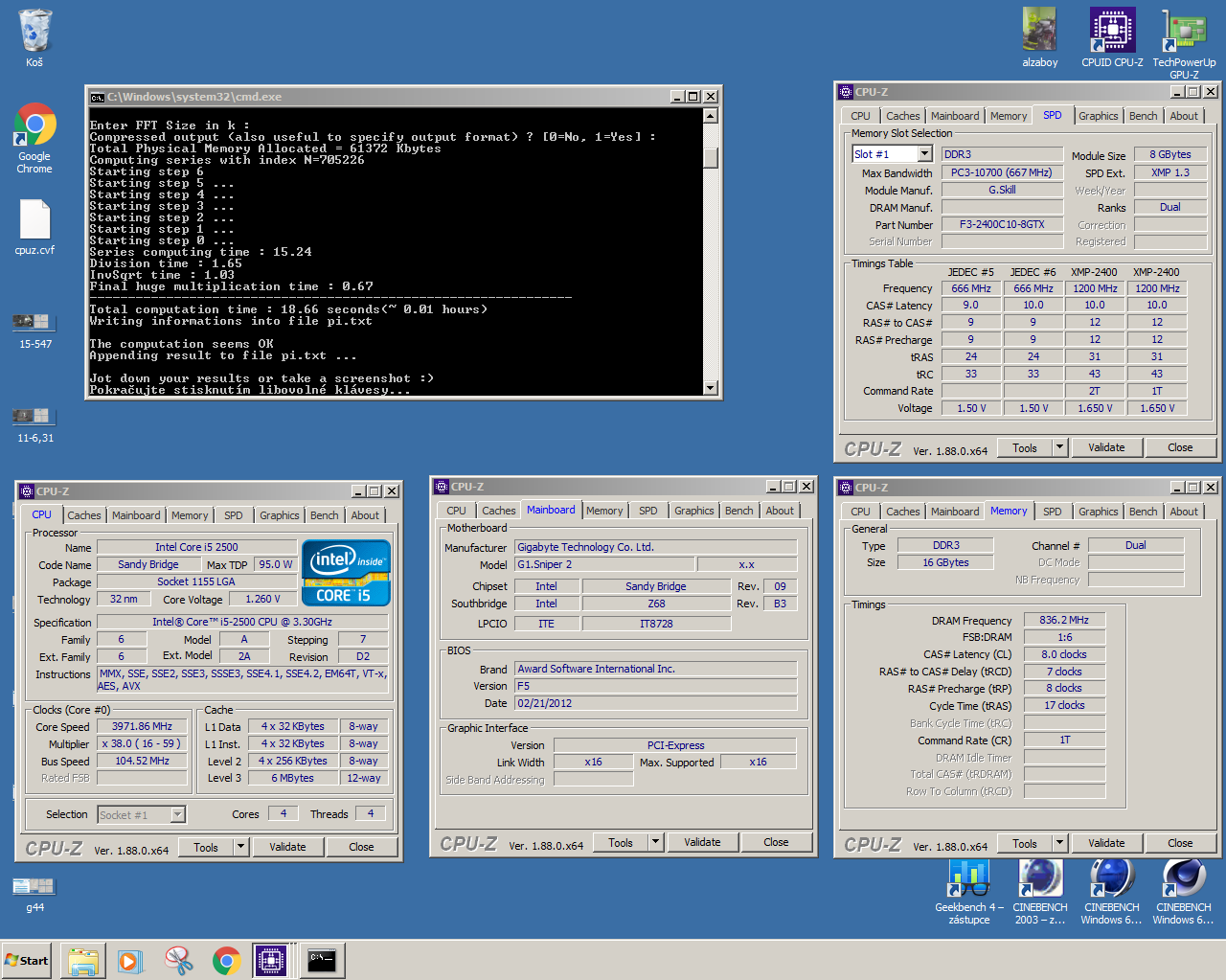Expand Tools dropdown arrow in SPD window
The height and width of the screenshot is (980, 1226).
1059,447
